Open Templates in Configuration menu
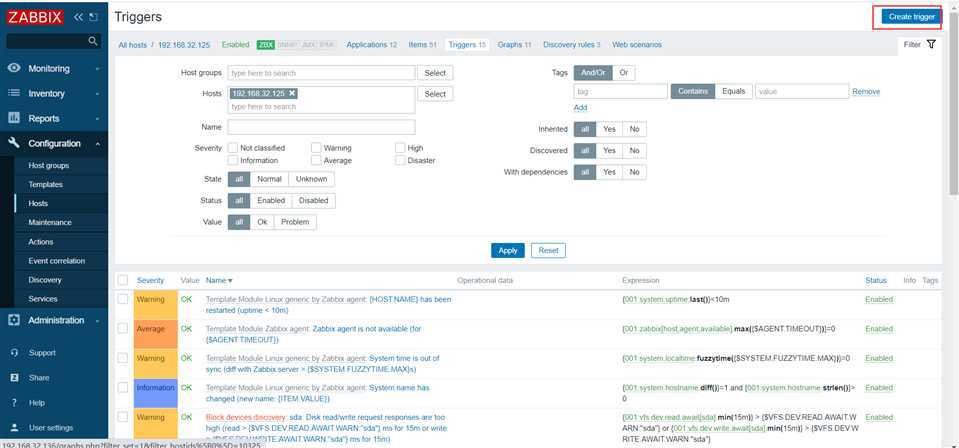 point(45,184)
